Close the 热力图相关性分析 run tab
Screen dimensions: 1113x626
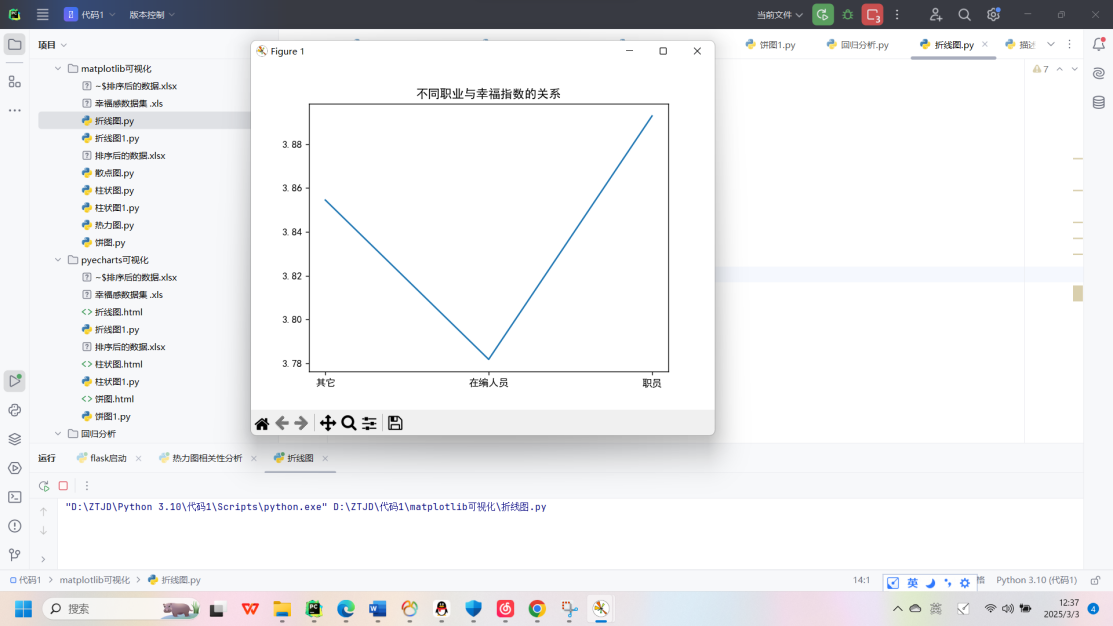pyautogui.click(x=253, y=458)
